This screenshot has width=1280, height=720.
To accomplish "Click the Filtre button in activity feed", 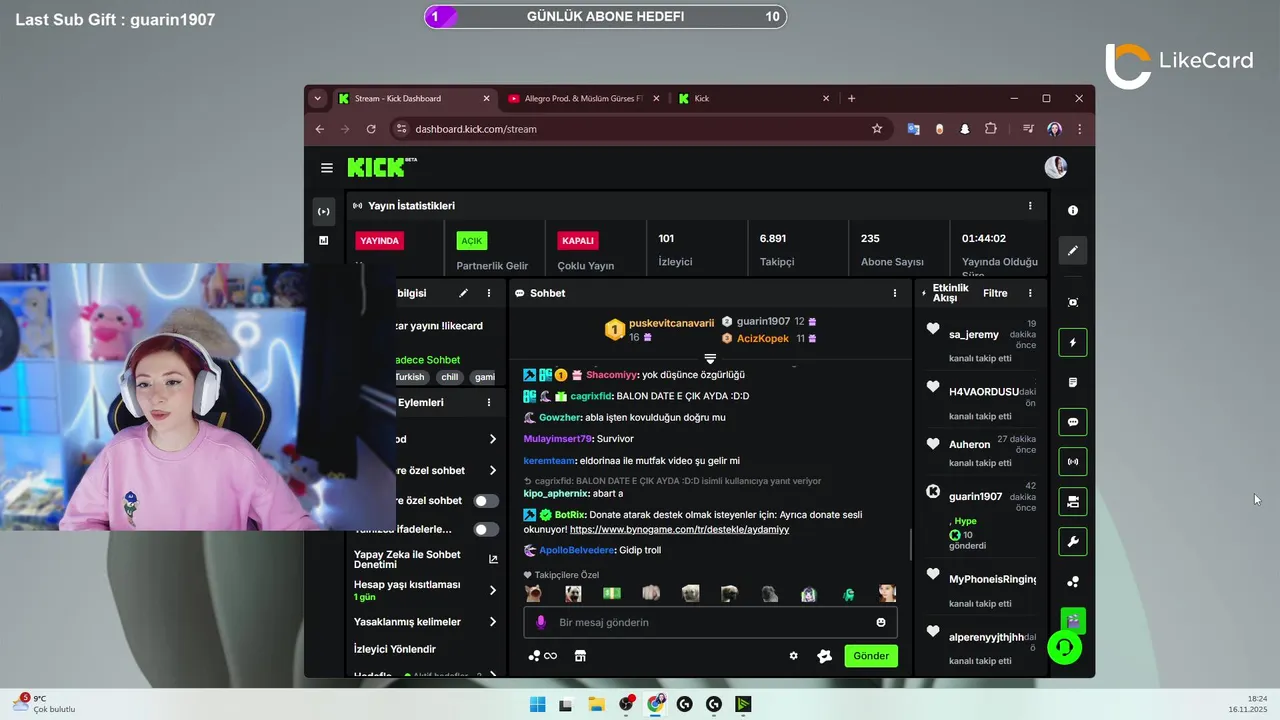I will (x=995, y=293).
